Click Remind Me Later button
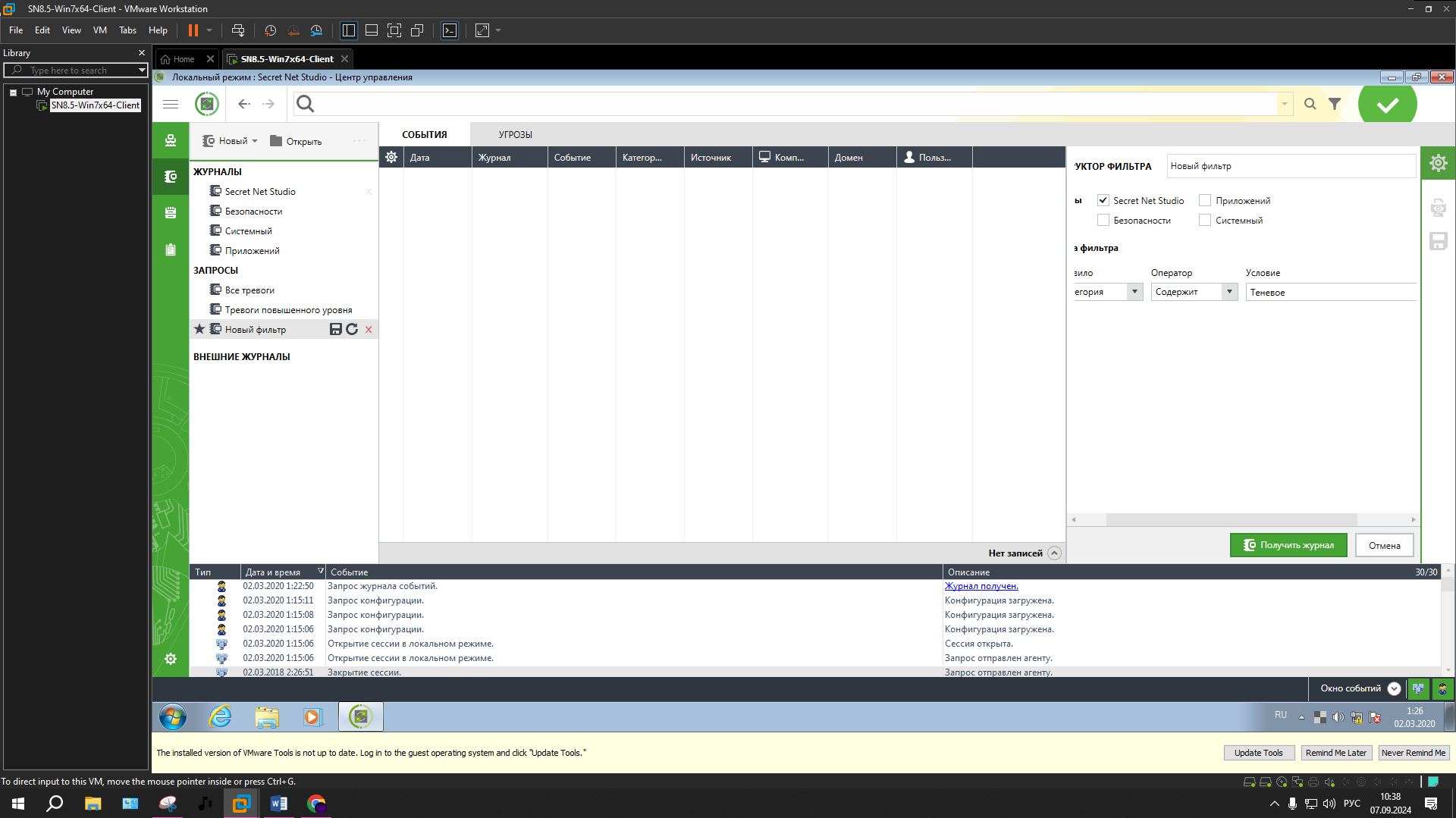Viewport: 1456px width, 818px height. point(1336,753)
